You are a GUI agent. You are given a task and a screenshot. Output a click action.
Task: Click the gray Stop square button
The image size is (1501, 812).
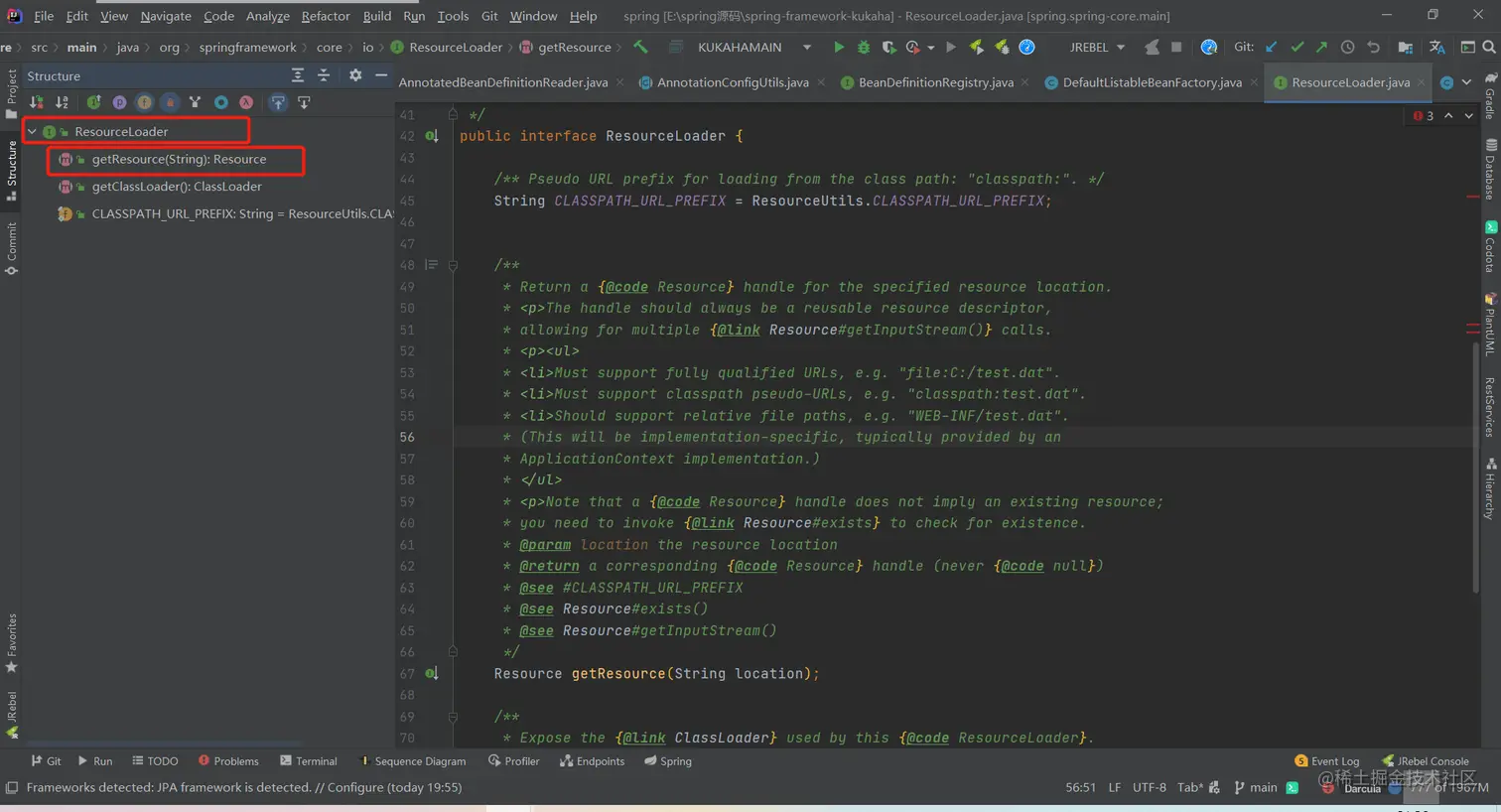click(x=1176, y=47)
